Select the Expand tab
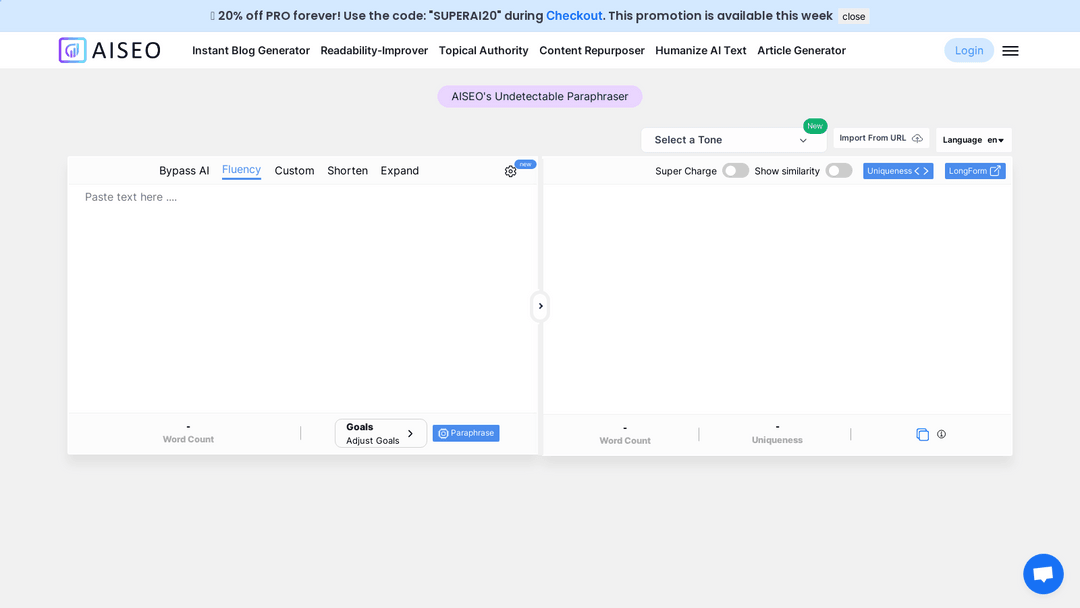Screen dimensions: 1080x608 (x=399, y=171)
